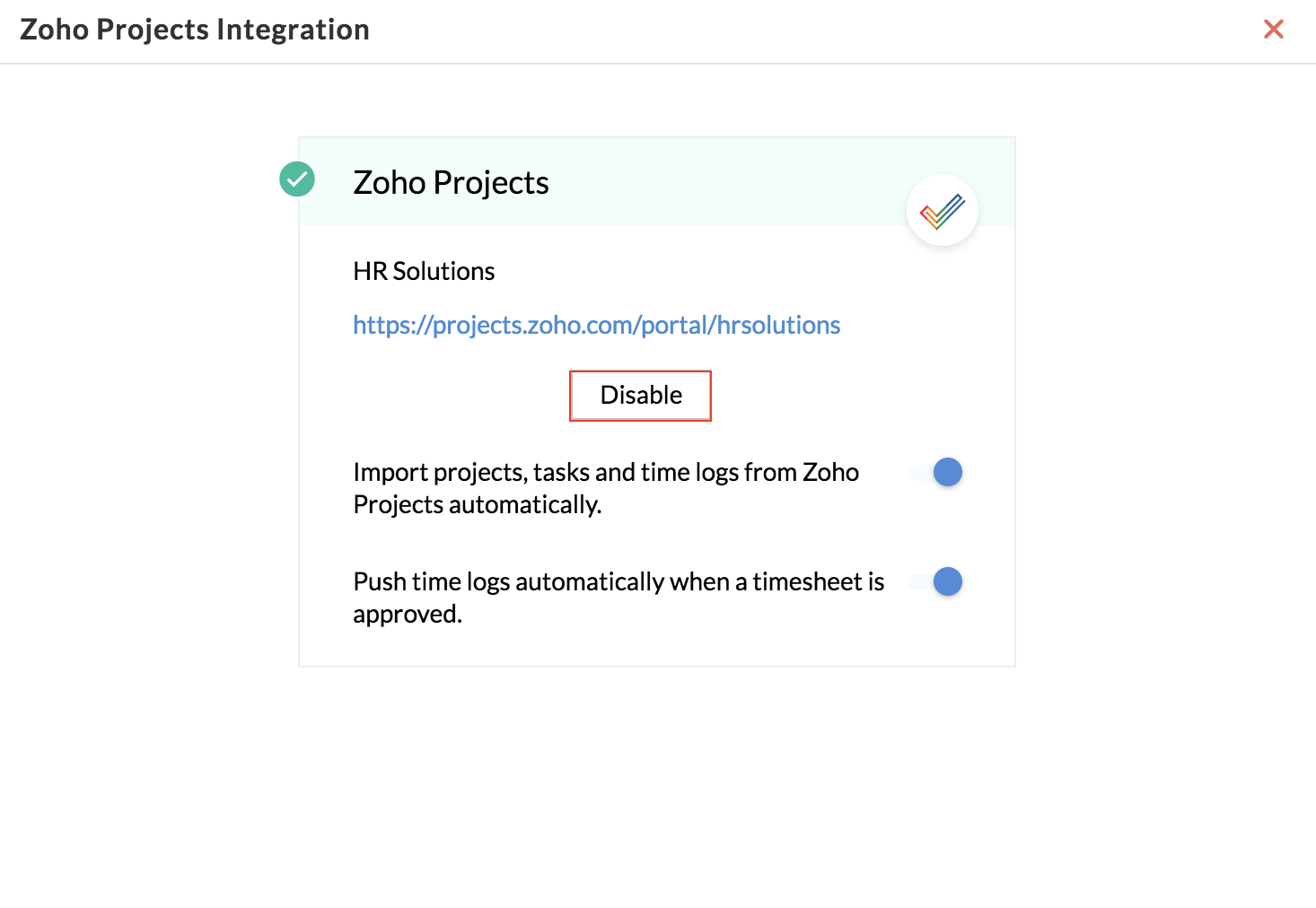Select the HR Solutions portal name

pyautogui.click(x=424, y=271)
